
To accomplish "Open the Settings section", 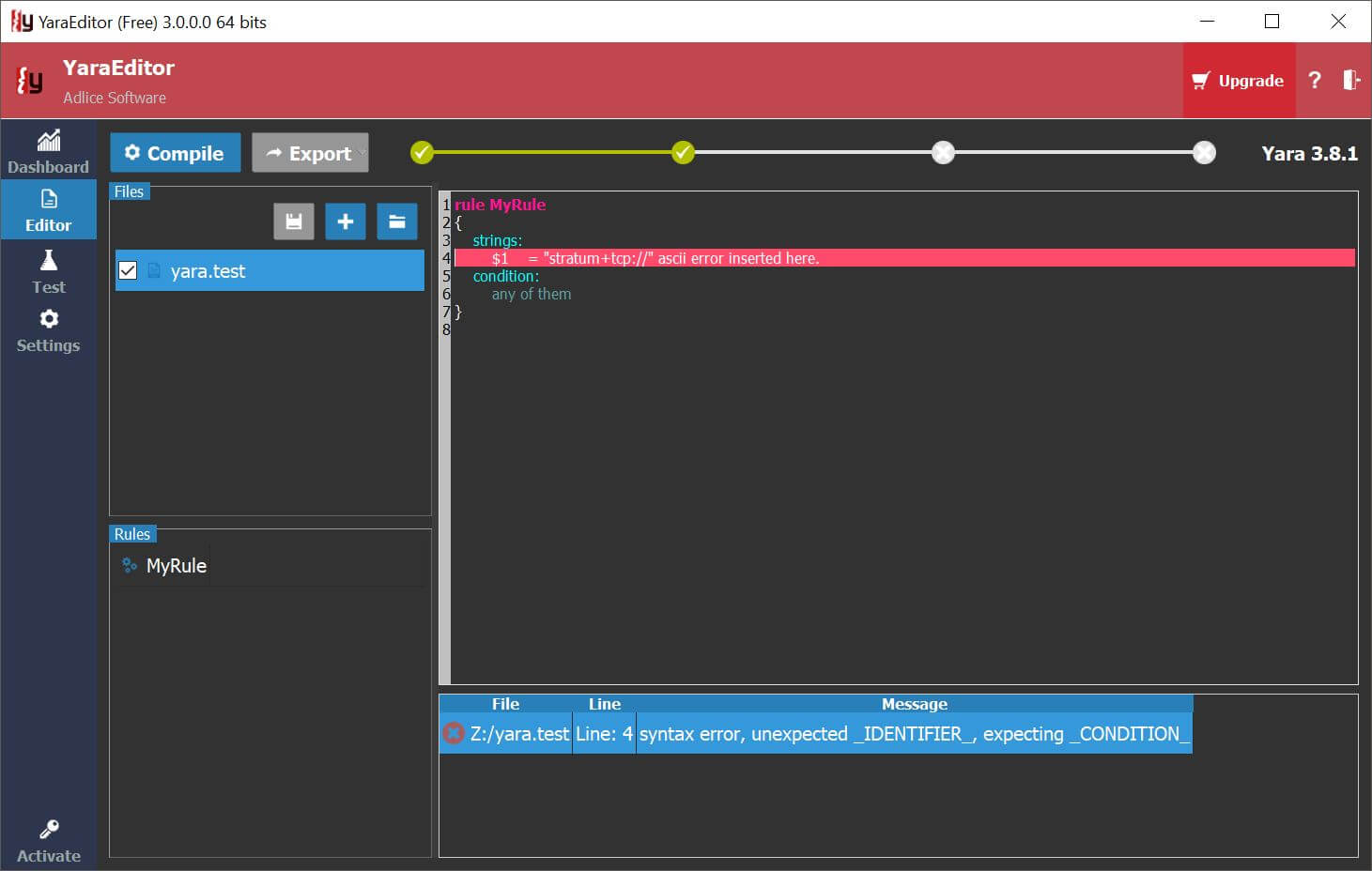I will [x=48, y=331].
